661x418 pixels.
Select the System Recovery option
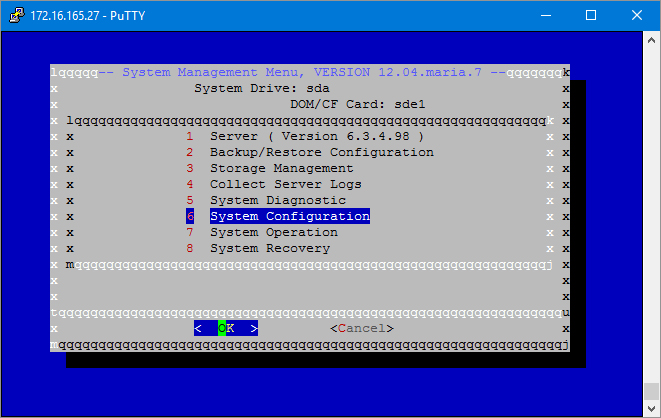pos(269,248)
